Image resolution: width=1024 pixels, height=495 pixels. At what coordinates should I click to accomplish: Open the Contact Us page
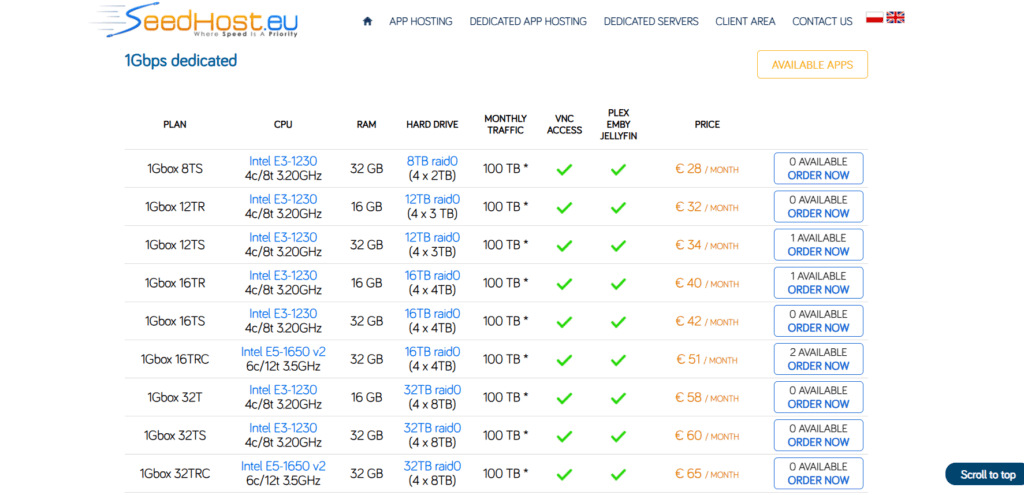pos(822,22)
